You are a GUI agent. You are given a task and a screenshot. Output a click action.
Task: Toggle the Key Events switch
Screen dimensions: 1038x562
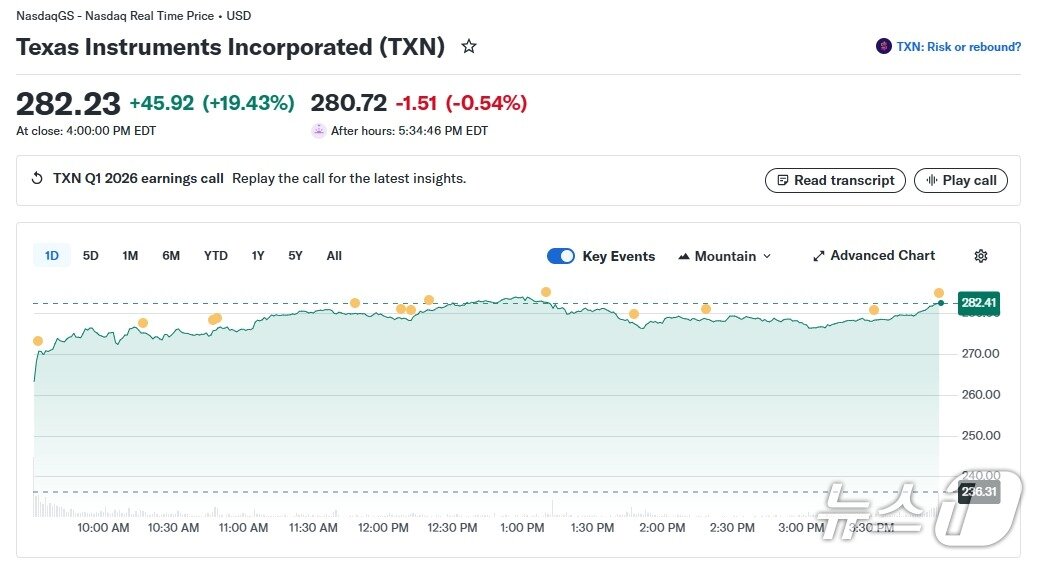(x=561, y=256)
